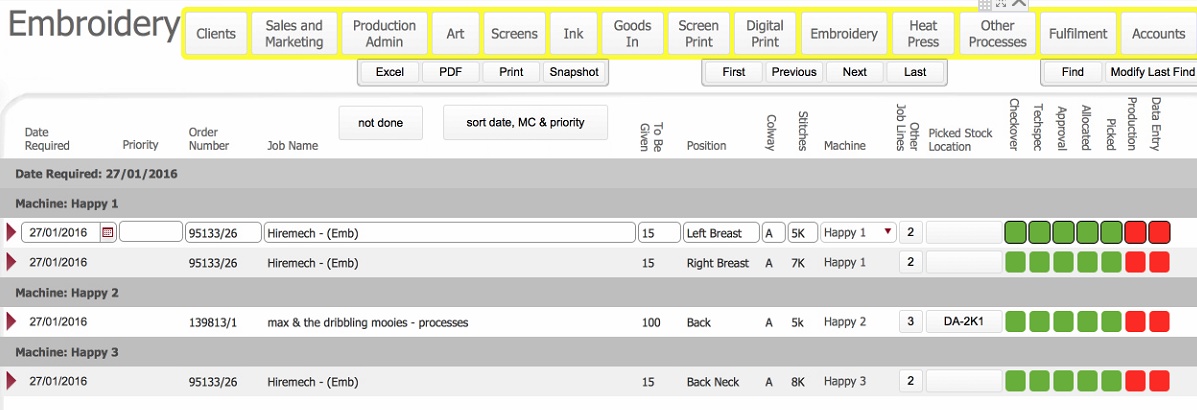This screenshot has height=410, width=1197.
Task: Click the red arrow on the Right Breast row
Action: pyautogui.click(x=12, y=262)
